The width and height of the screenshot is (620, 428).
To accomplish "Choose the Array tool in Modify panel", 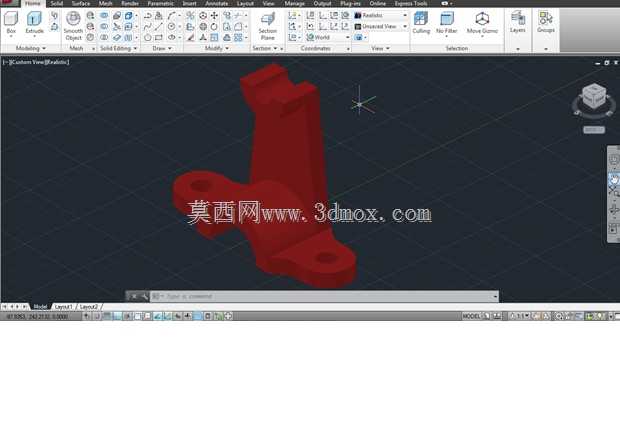I will (x=238, y=38).
